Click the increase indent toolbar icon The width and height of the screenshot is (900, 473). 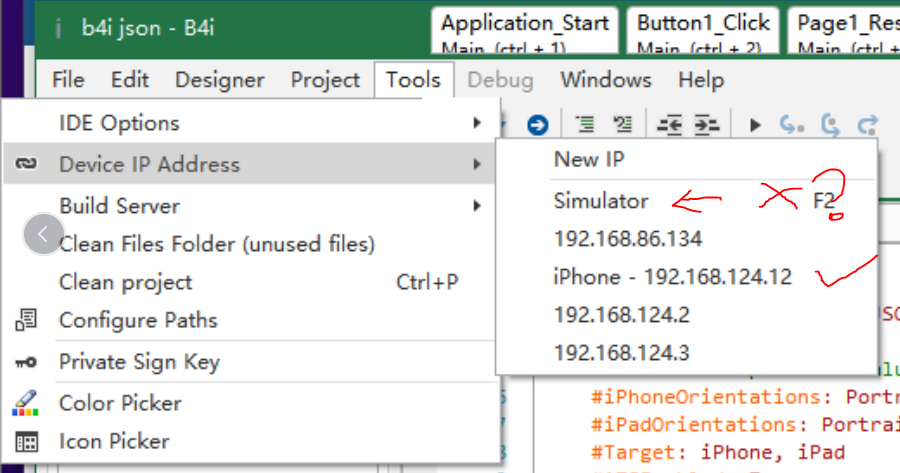[706, 124]
